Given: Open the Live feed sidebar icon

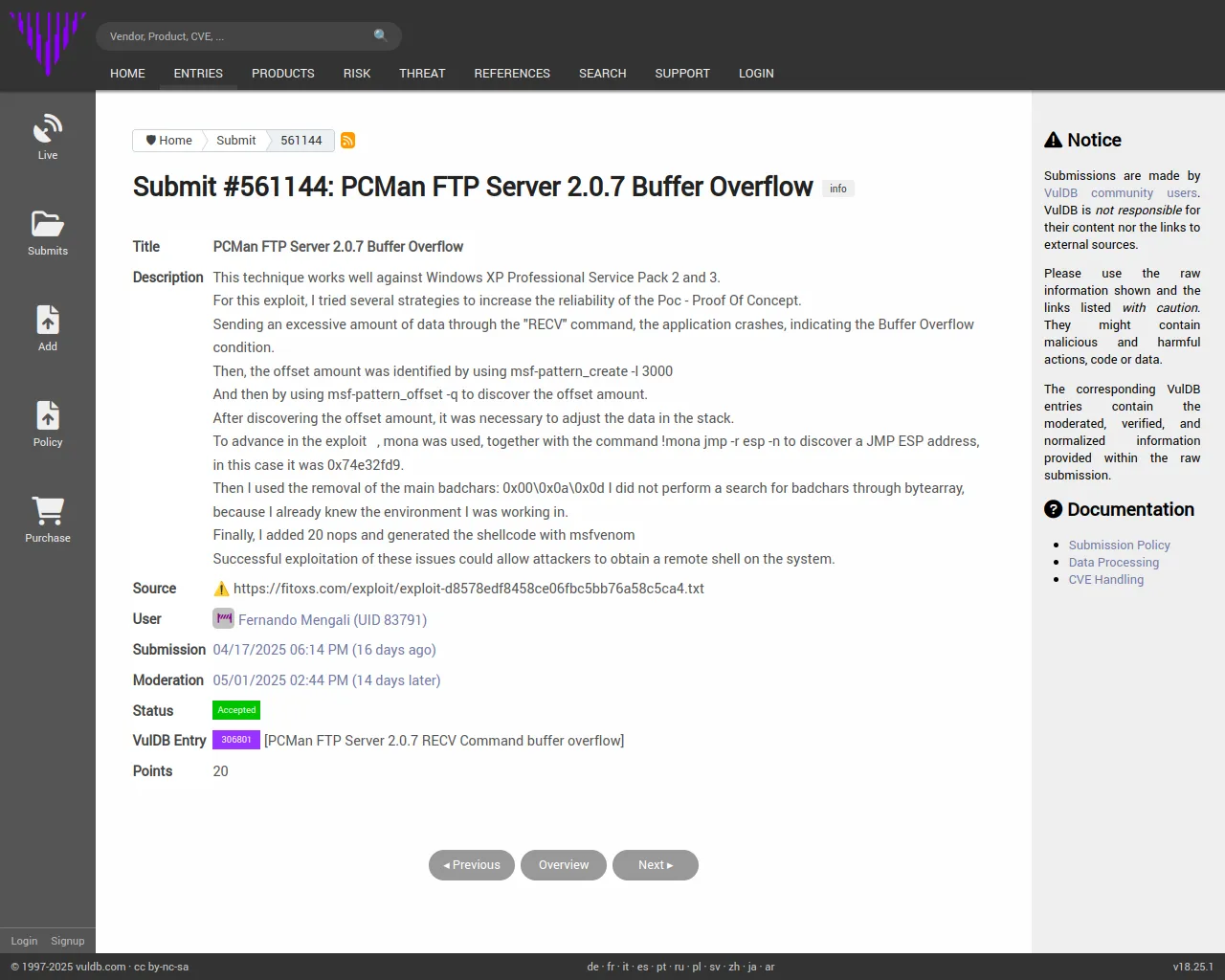Looking at the screenshot, I should 48,128.
